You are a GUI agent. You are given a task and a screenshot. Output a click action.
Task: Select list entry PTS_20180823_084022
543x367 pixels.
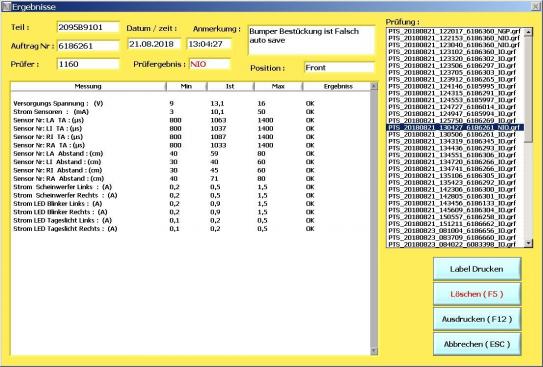coord(454,244)
